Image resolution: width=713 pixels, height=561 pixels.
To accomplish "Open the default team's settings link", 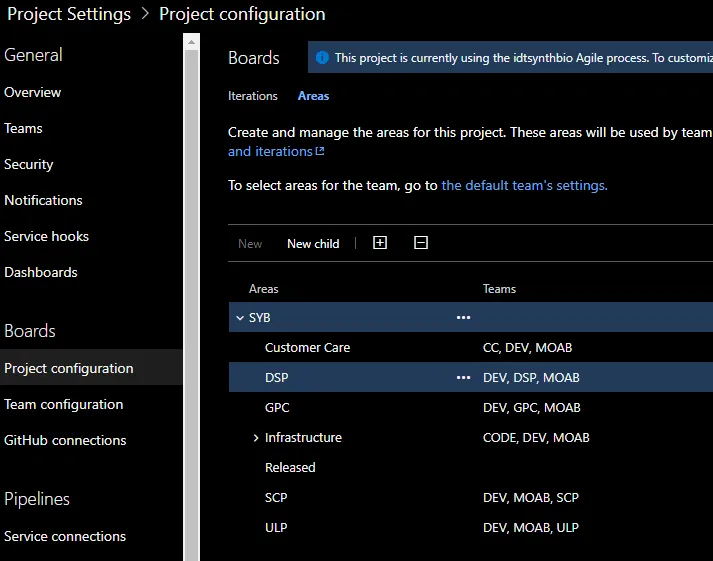I will coord(524,185).
